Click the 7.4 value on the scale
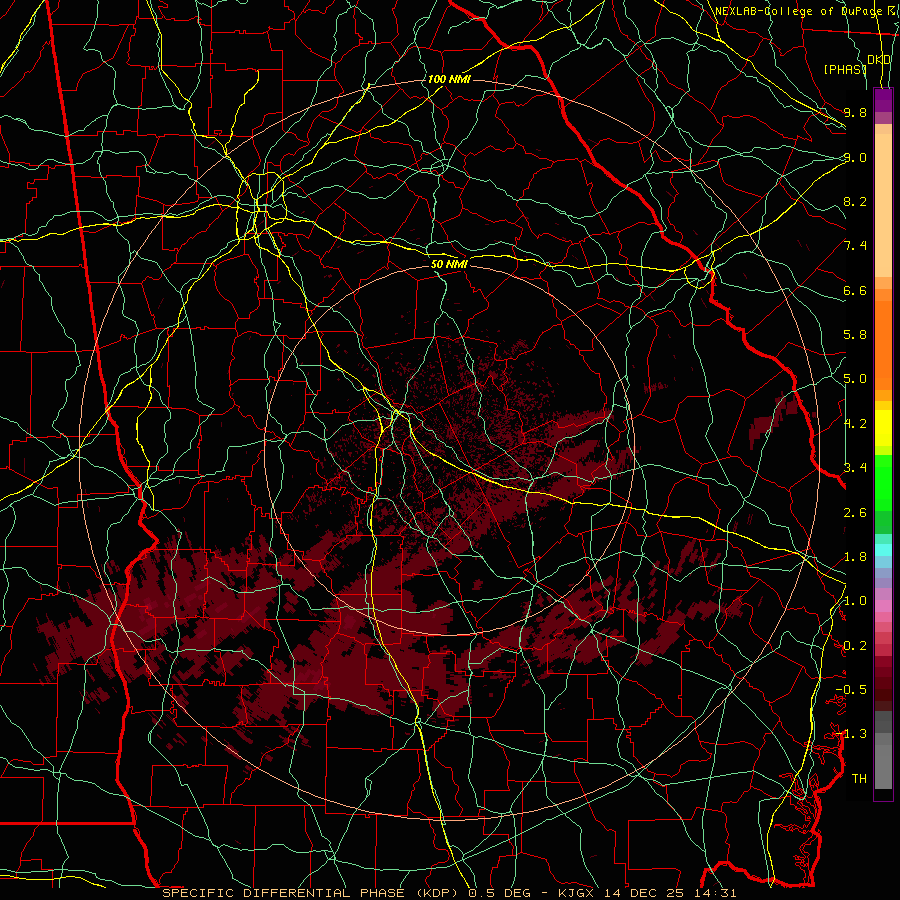Screen dimensions: 900x900 pos(855,246)
